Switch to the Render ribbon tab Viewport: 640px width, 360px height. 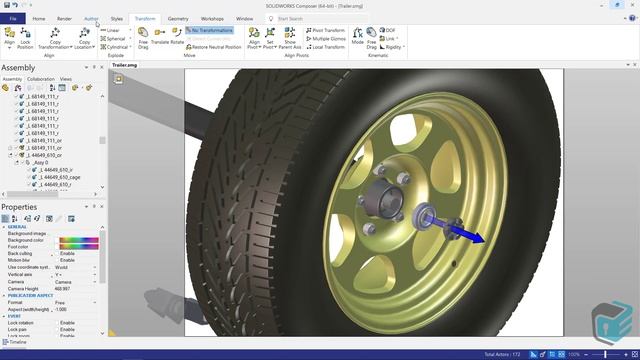[64, 18]
